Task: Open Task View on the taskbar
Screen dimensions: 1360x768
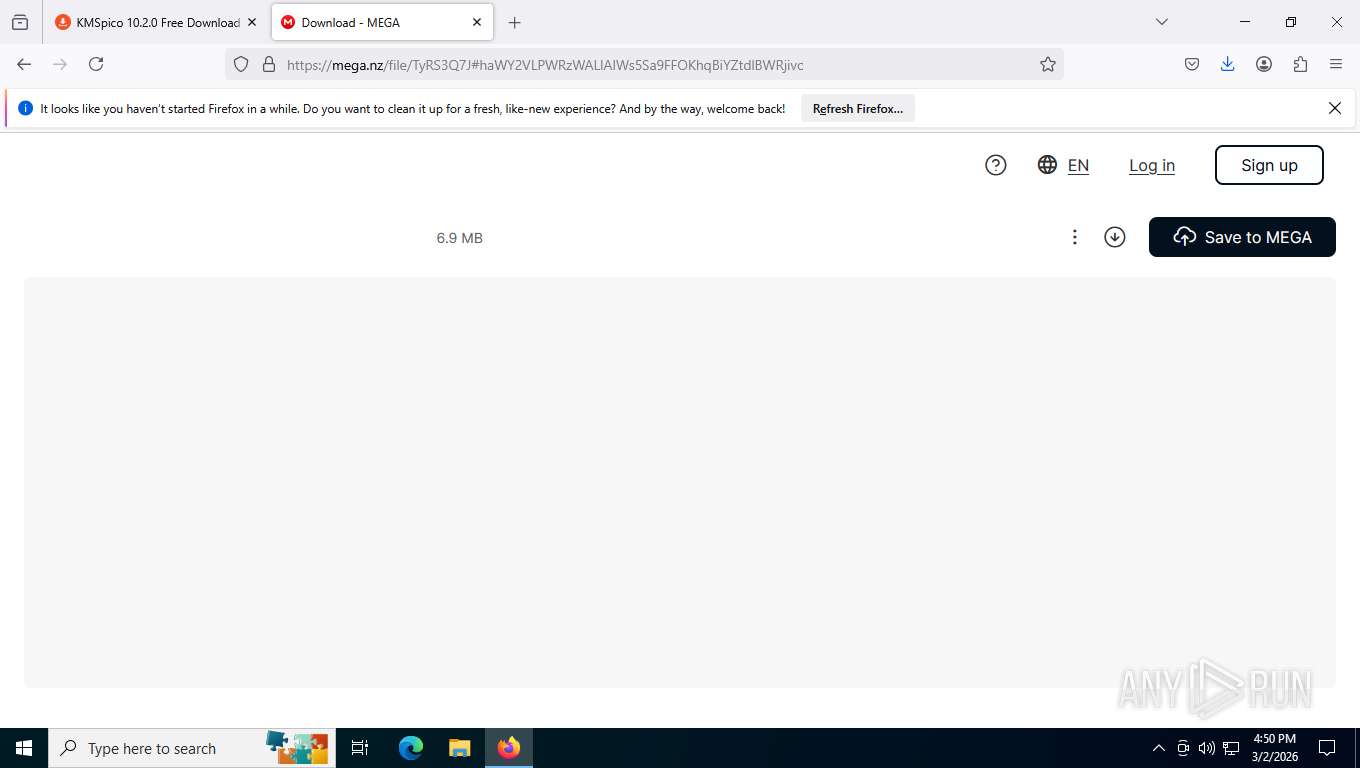Action: (360, 748)
